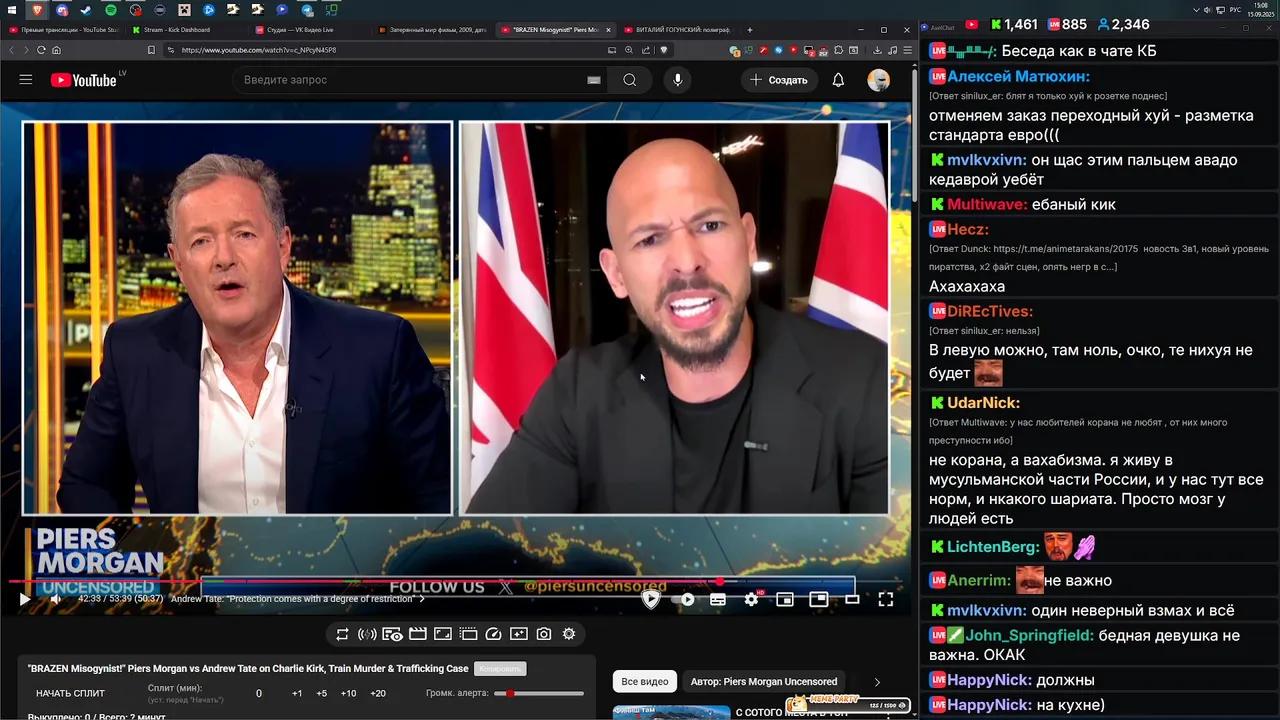1280x720 pixels.
Task: Adjust the 'Громк. алерта' volume slider
Action: [539, 693]
